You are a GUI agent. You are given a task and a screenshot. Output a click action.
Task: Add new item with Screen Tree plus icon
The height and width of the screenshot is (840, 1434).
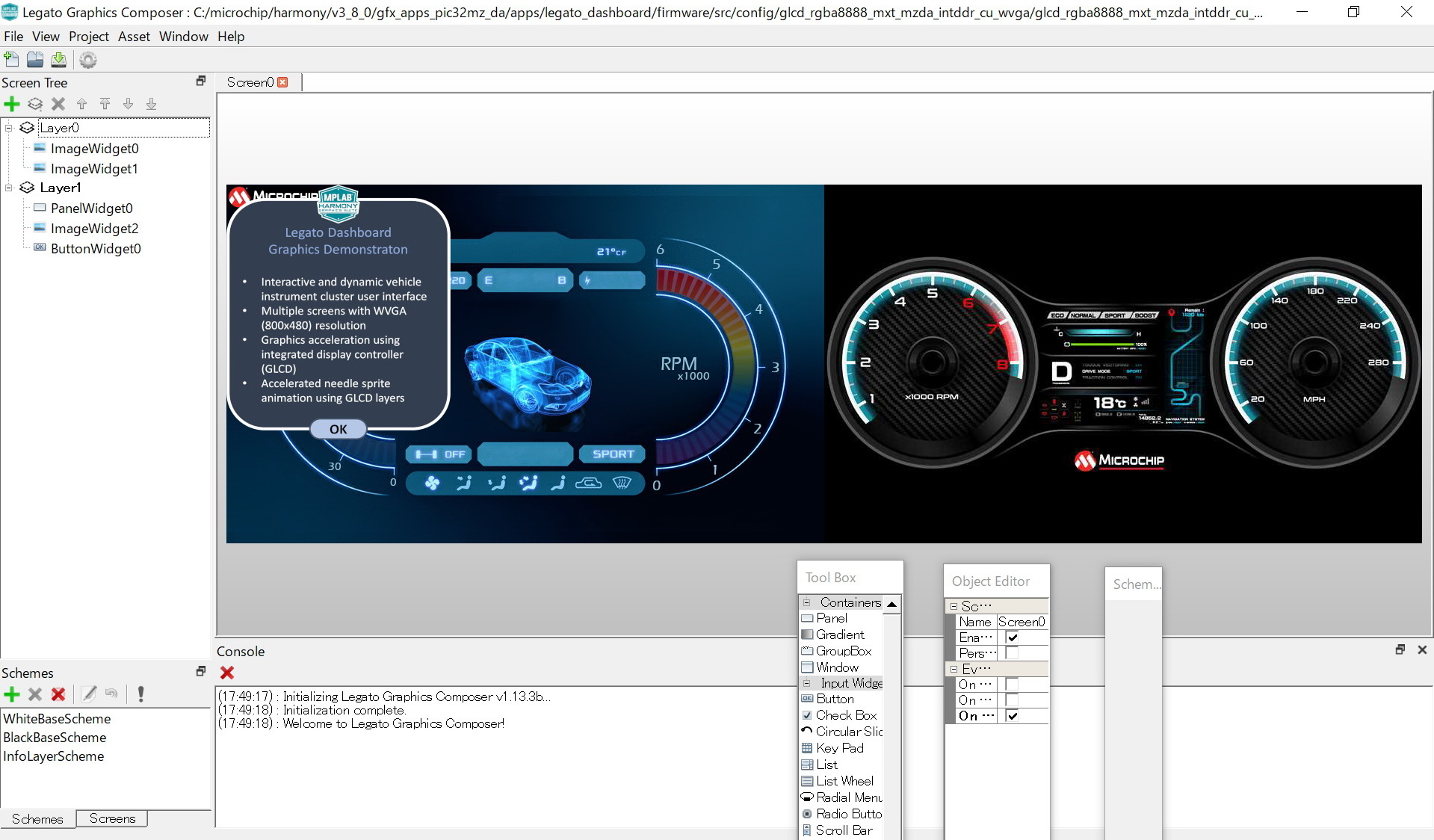click(x=12, y=104)
